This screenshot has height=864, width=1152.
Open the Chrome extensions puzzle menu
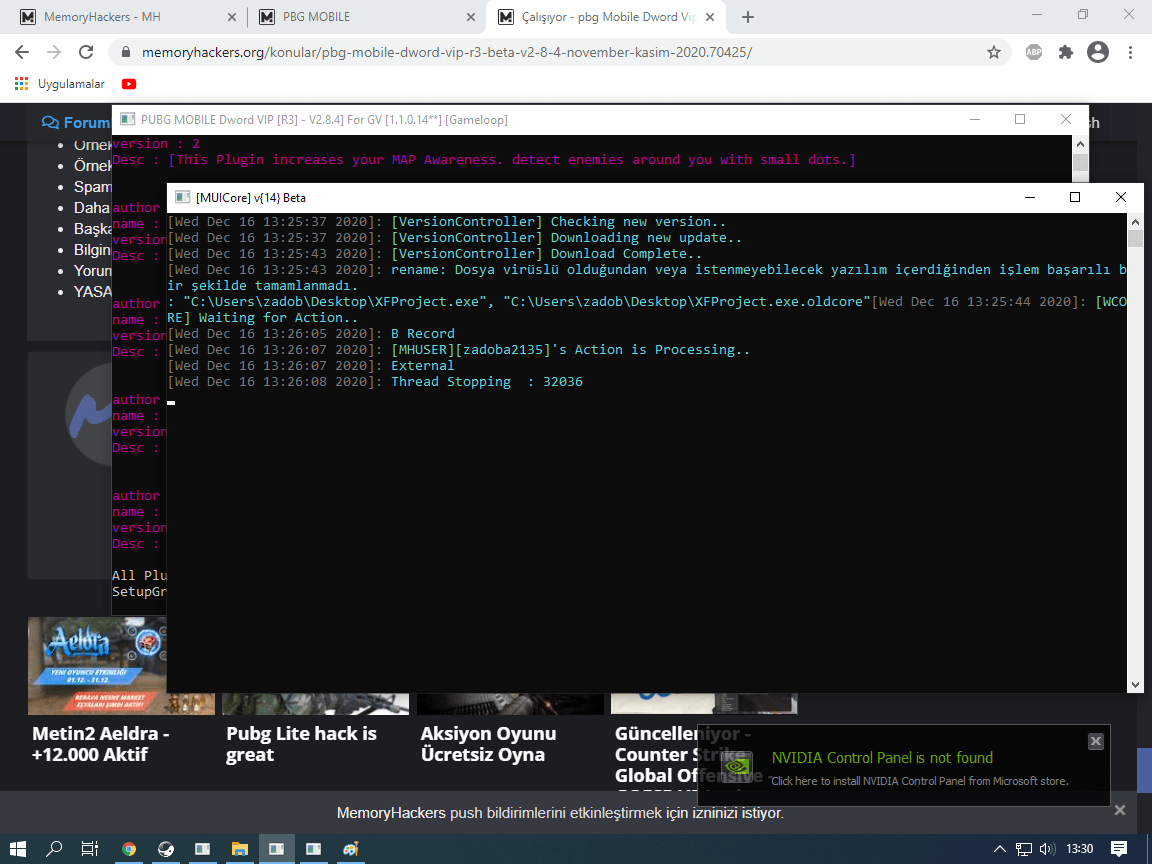coord(1065,52)
